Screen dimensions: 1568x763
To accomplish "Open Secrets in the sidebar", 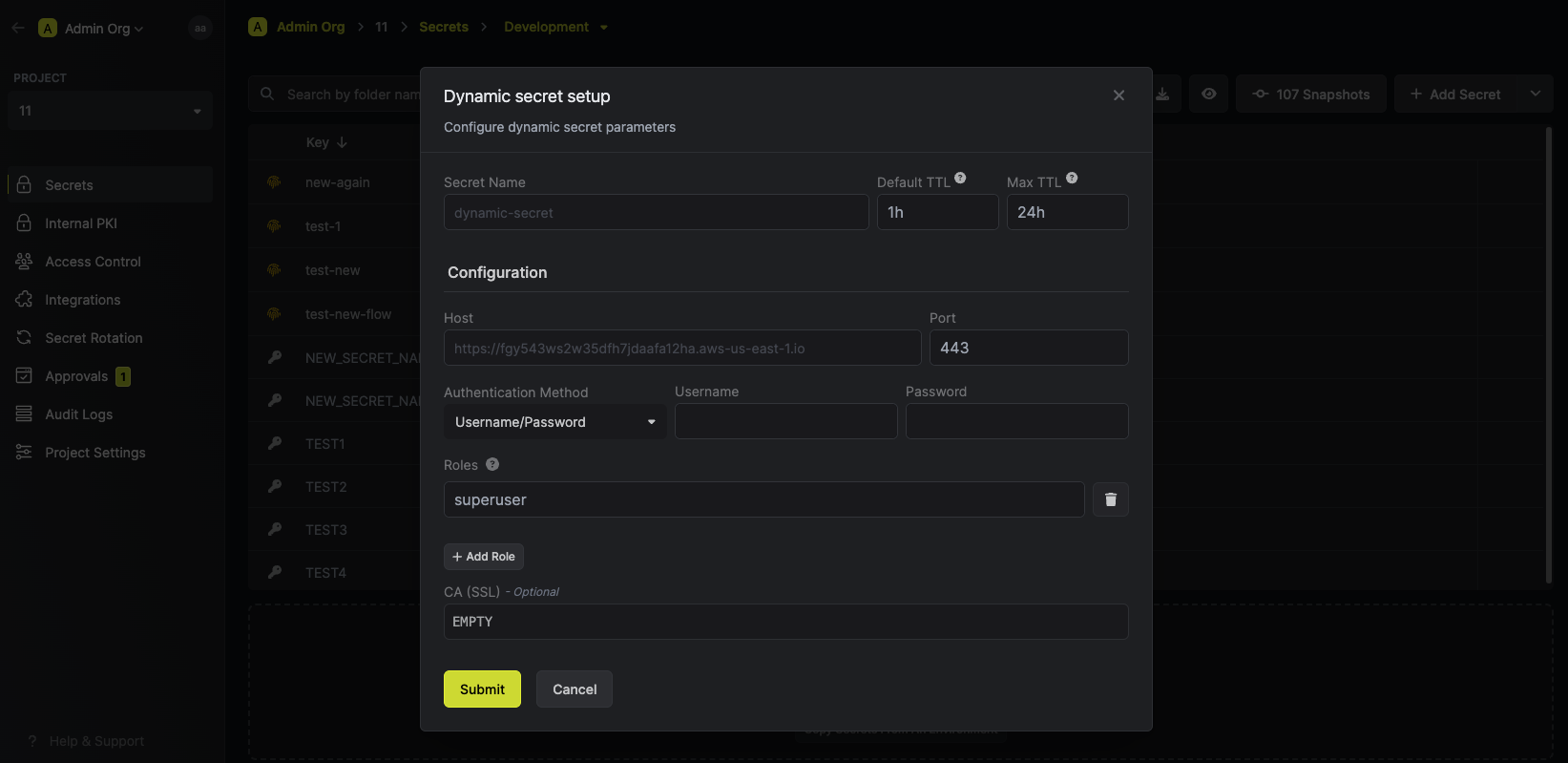I will click(x=111, y=185).
